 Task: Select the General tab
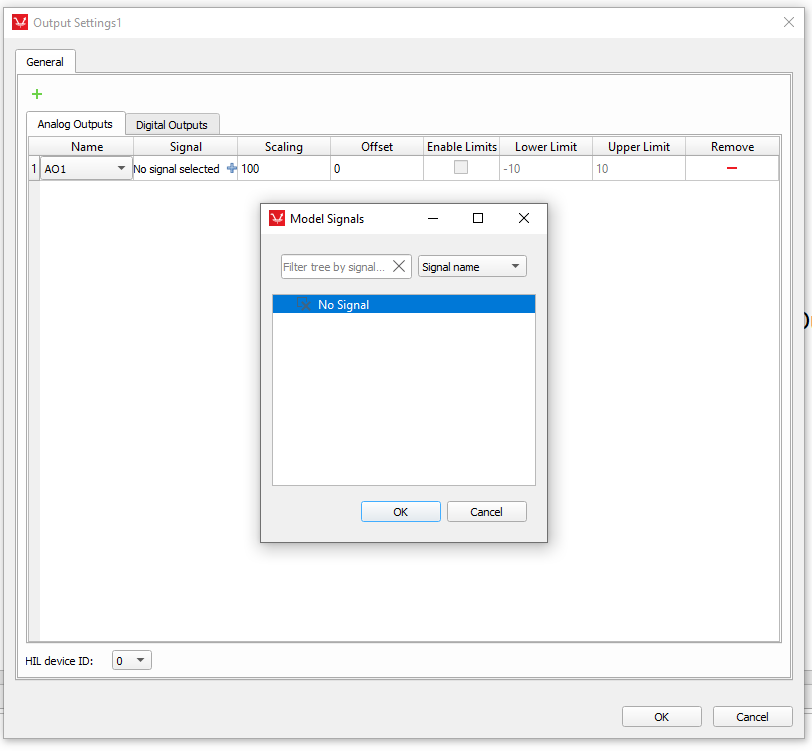point(45,62)
